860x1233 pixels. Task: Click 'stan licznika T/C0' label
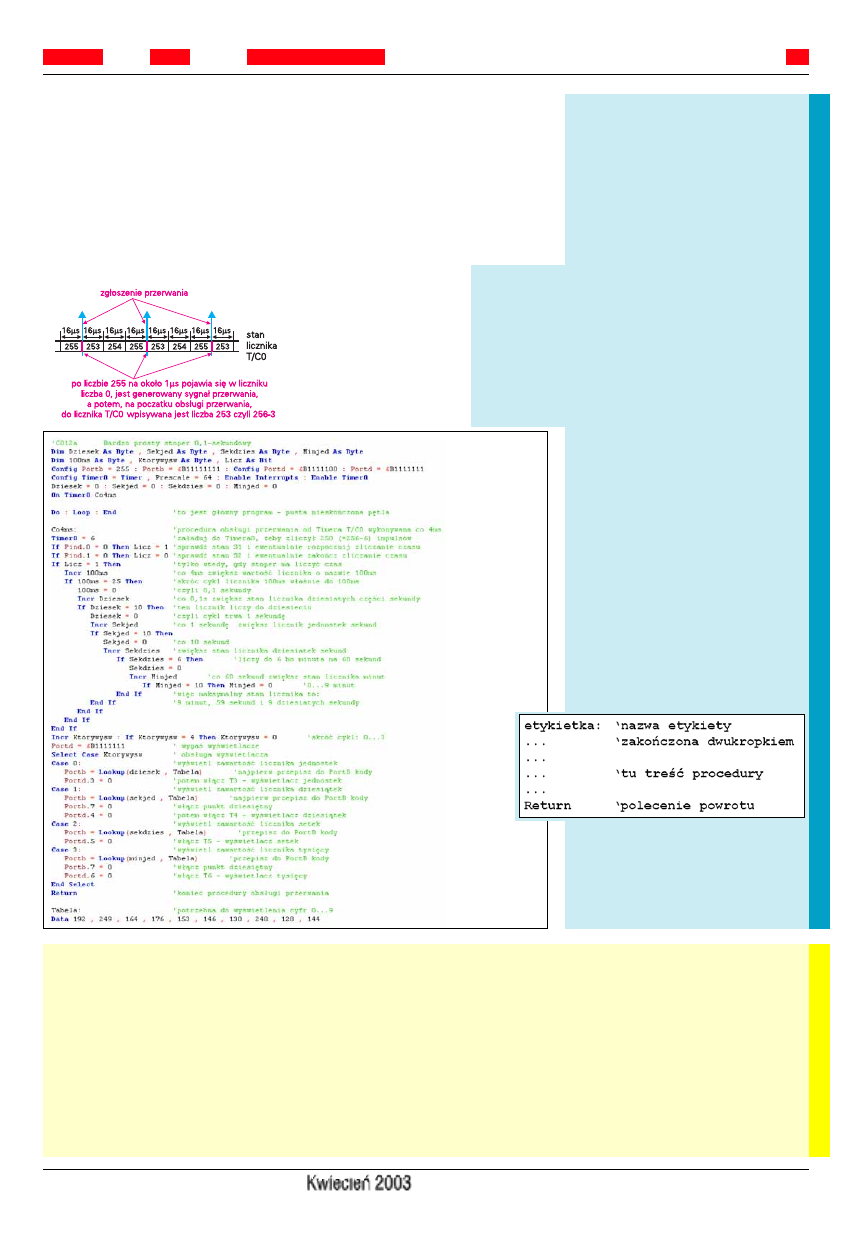point(261,345)
